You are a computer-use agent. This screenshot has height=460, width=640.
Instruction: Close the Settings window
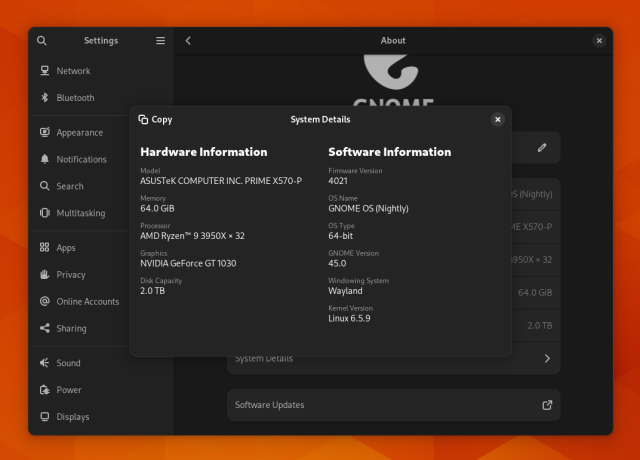(x=599, y=40)
